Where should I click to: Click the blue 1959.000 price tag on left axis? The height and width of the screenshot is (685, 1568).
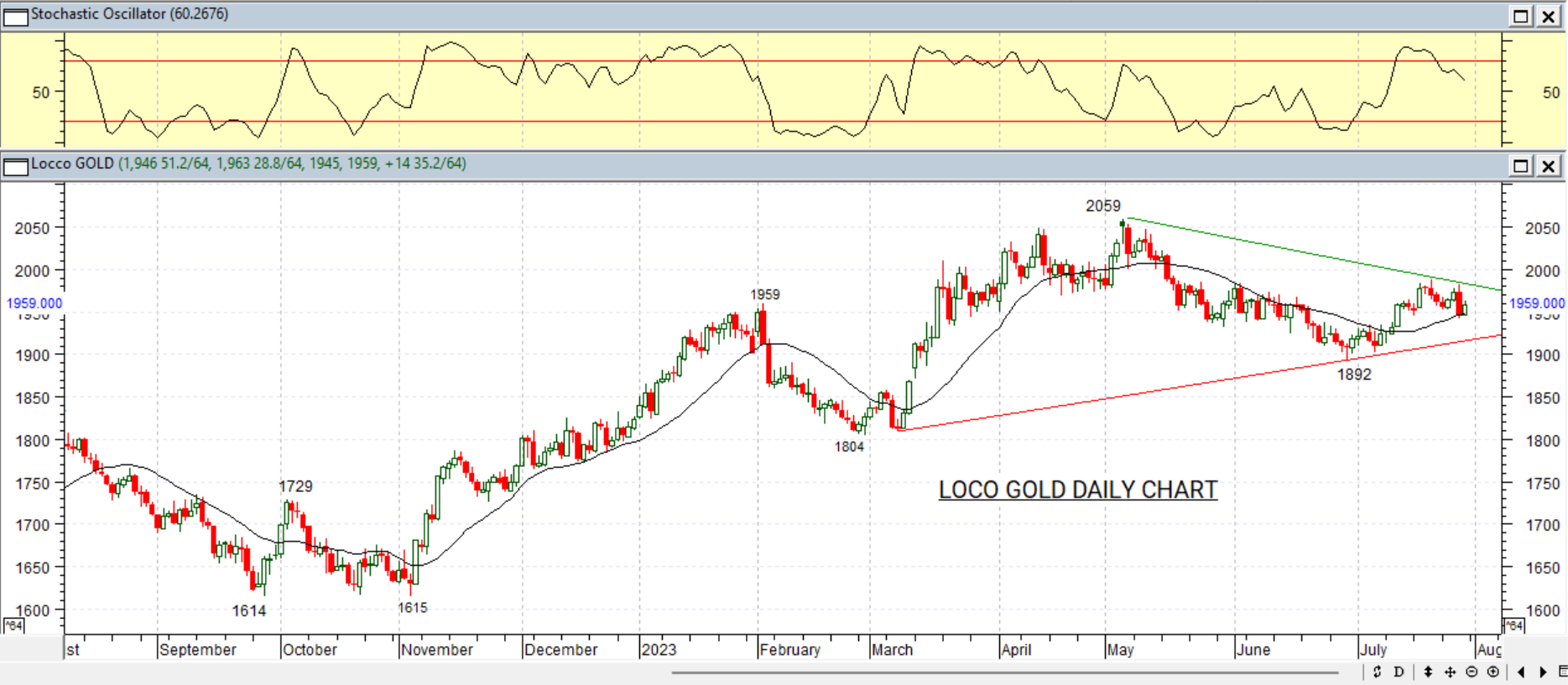click(x=34, y=304)
